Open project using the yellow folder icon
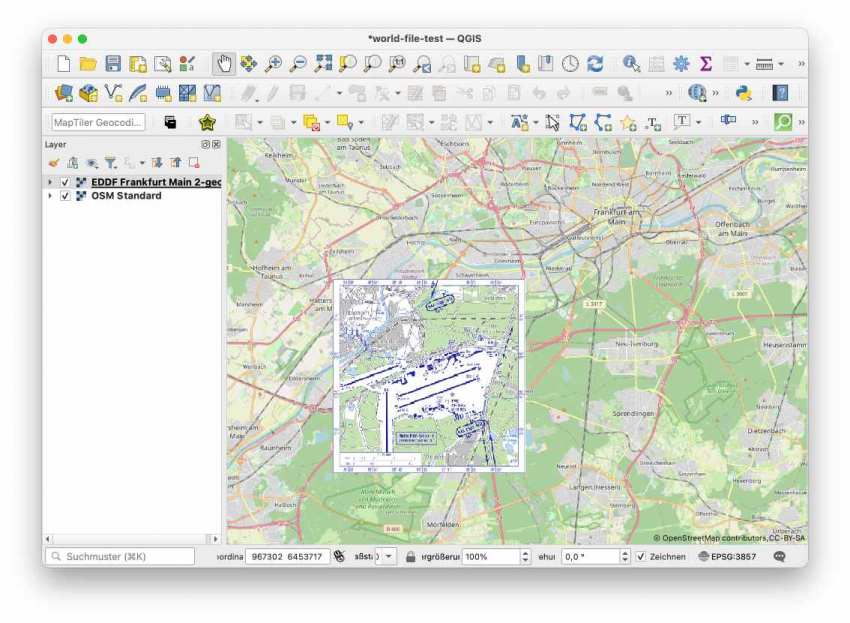Viewport: 850px width, 623px height. coord(87,64)
